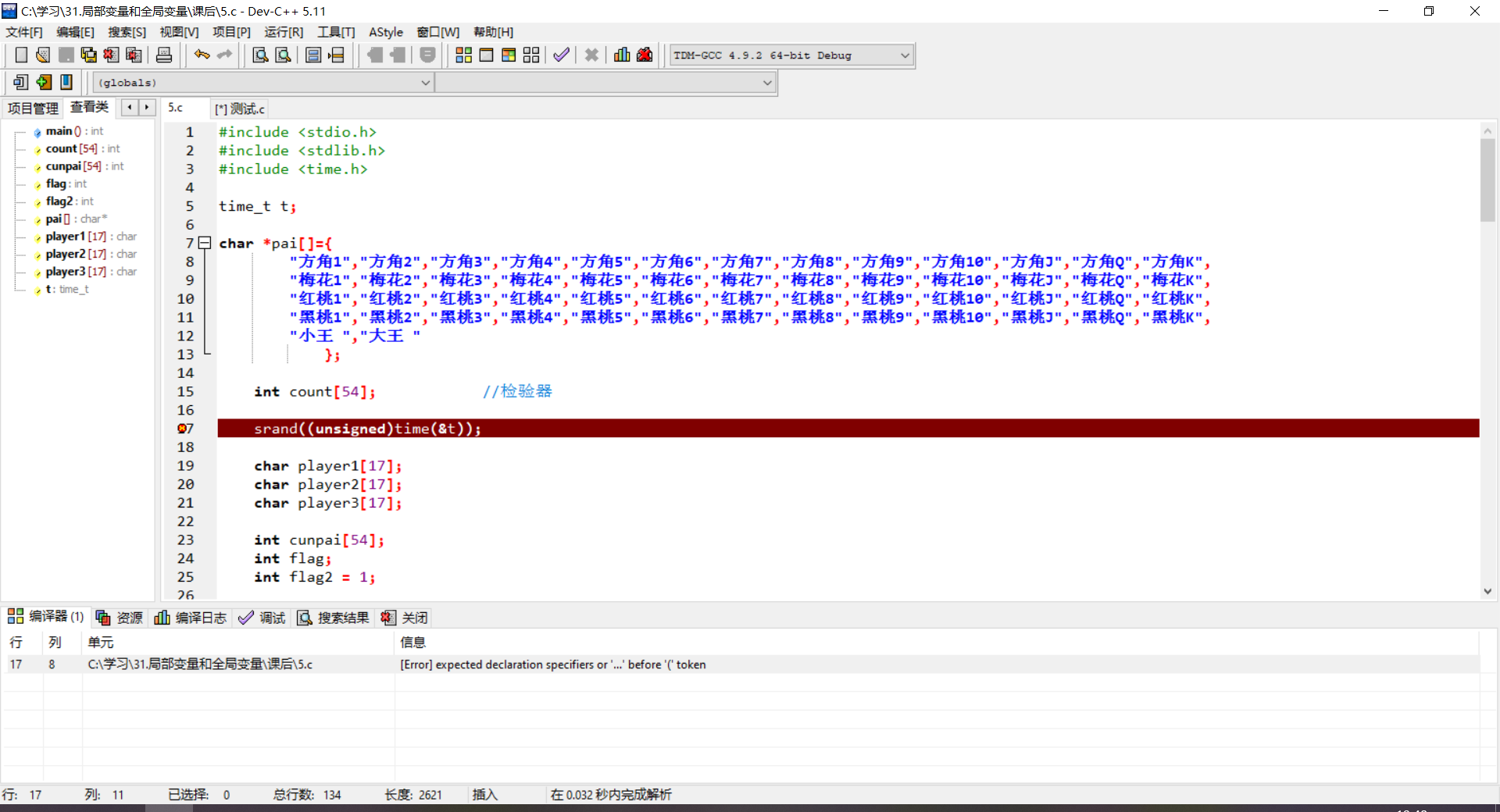Image resolution: width=1500 pixels, height=812 pixels.
Task: Click the Replace toolbar icon
Action: (x=283, y=55)
